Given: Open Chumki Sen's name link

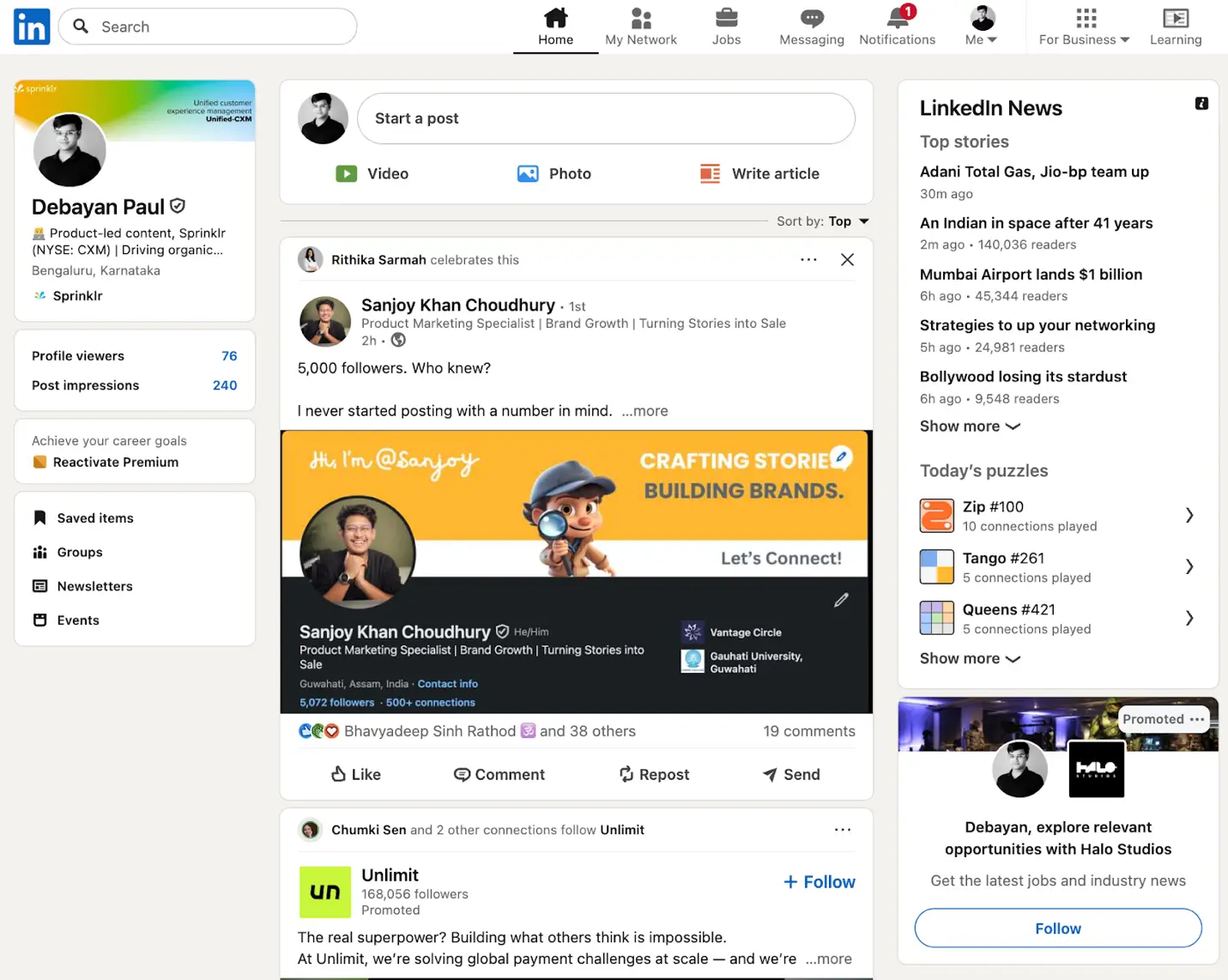Looking at the screenshot, I should [x=369, y=830].
